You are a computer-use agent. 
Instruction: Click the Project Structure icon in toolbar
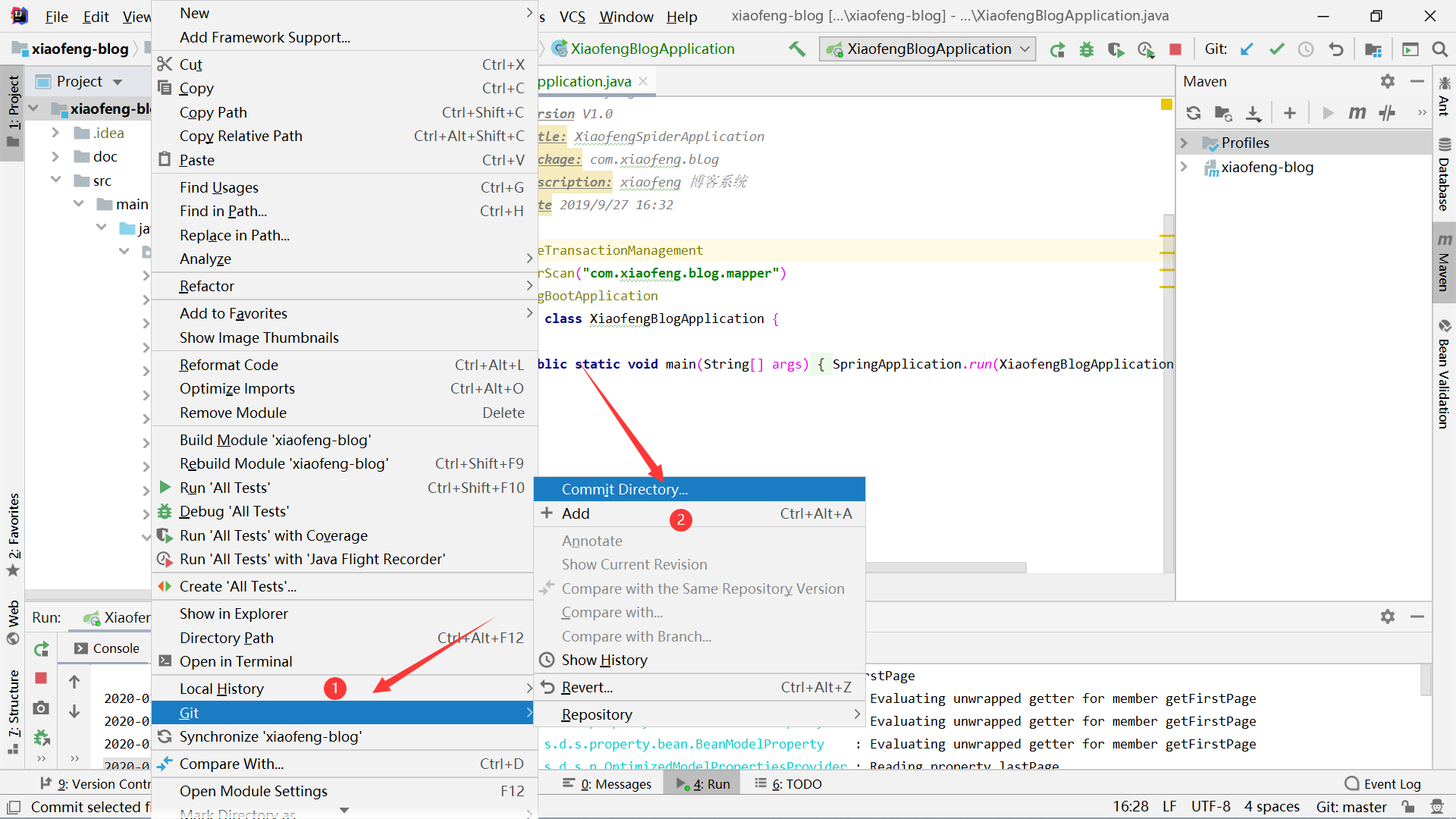coord(1373,49)
